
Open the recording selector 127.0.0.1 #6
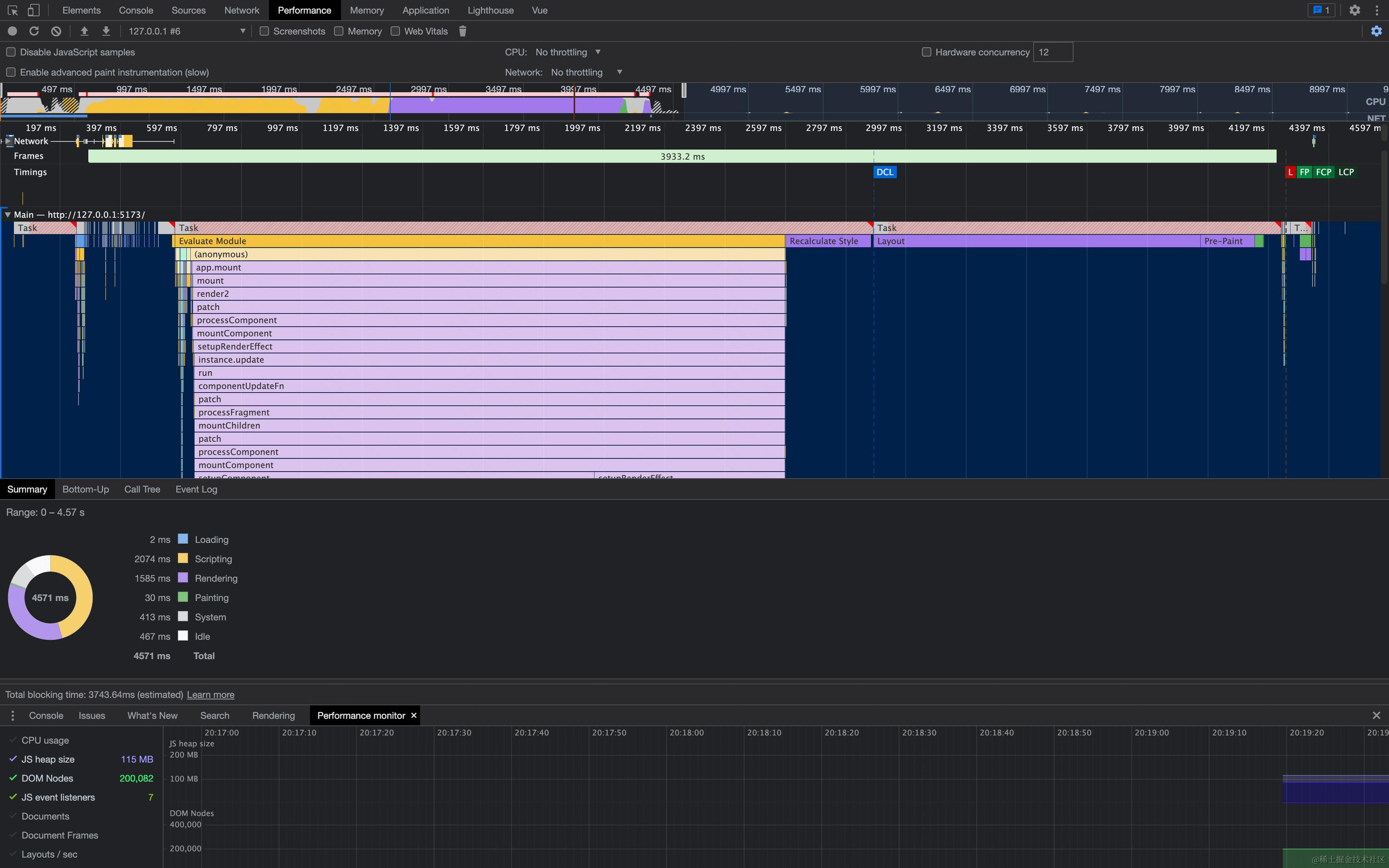tap(186, 31)
